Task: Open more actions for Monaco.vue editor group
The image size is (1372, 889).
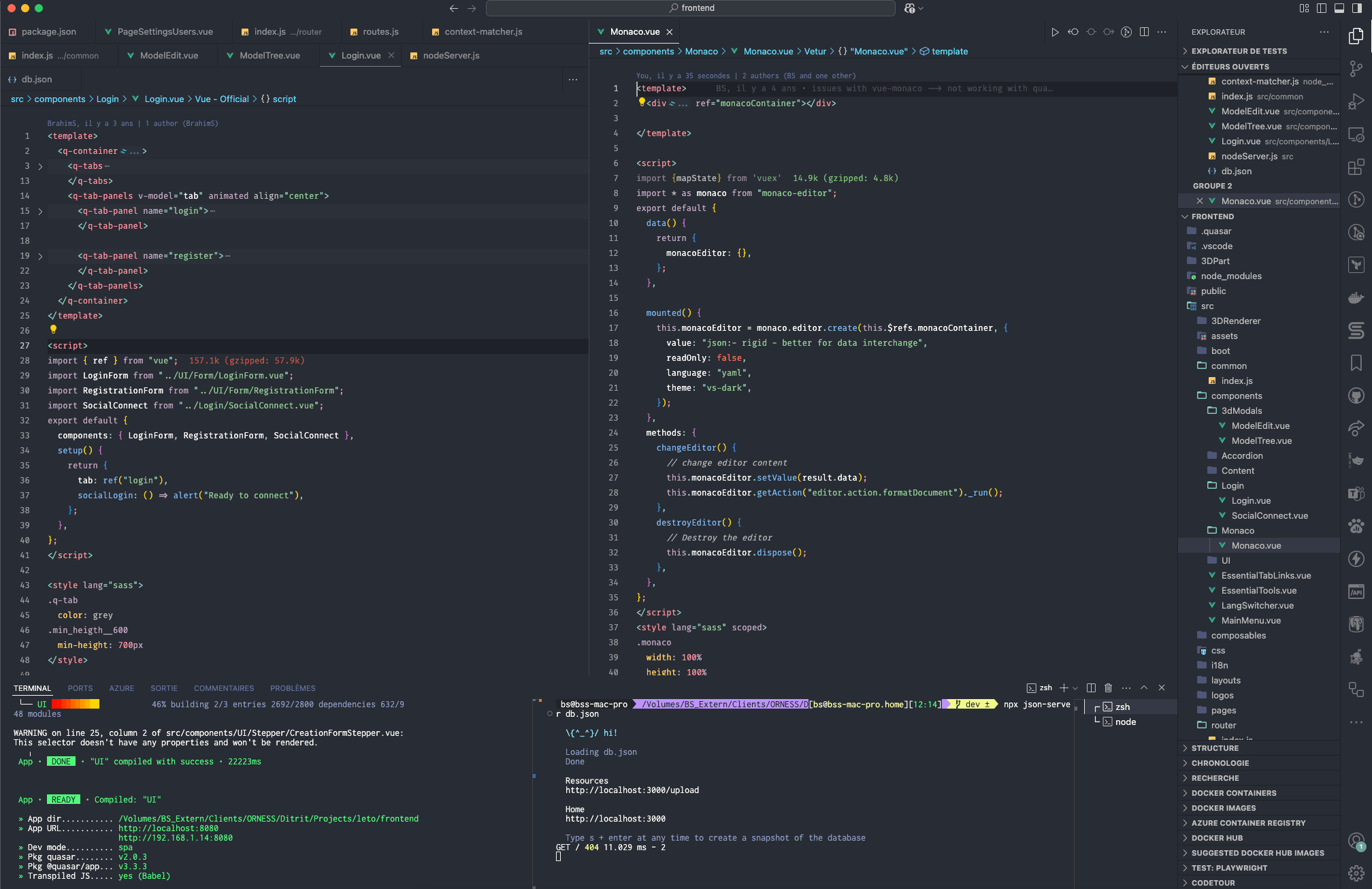Action: pyautogui.click(x=1162, y=32)
